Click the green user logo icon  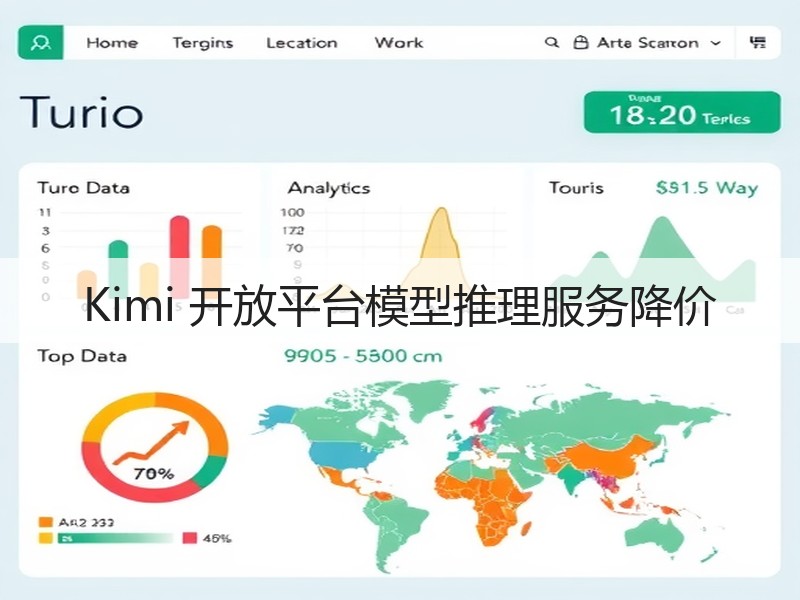tap(41, 43)
